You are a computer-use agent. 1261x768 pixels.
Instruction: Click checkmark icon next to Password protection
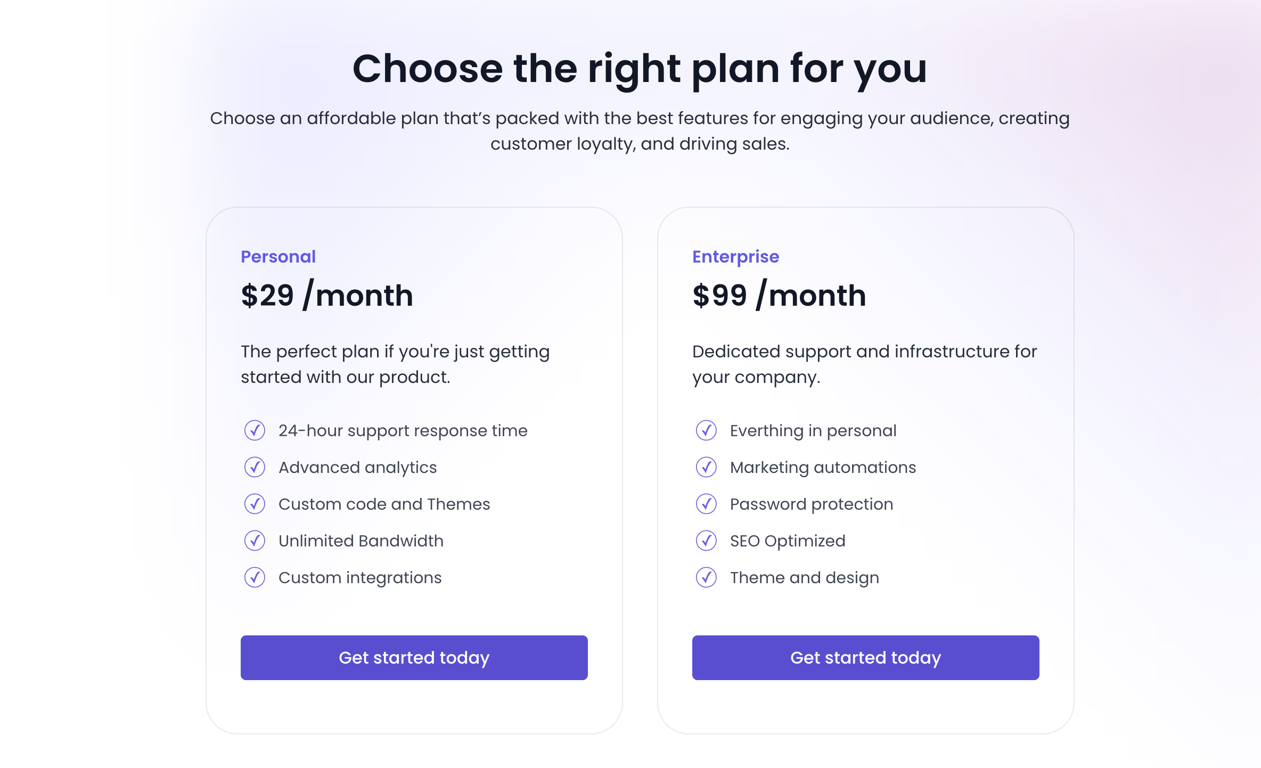tap(706, 504)
